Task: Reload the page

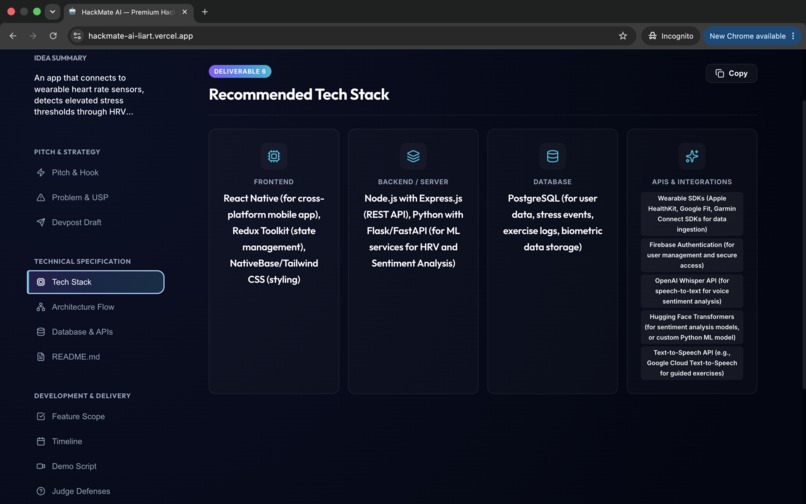Action: tap(53, 36)
